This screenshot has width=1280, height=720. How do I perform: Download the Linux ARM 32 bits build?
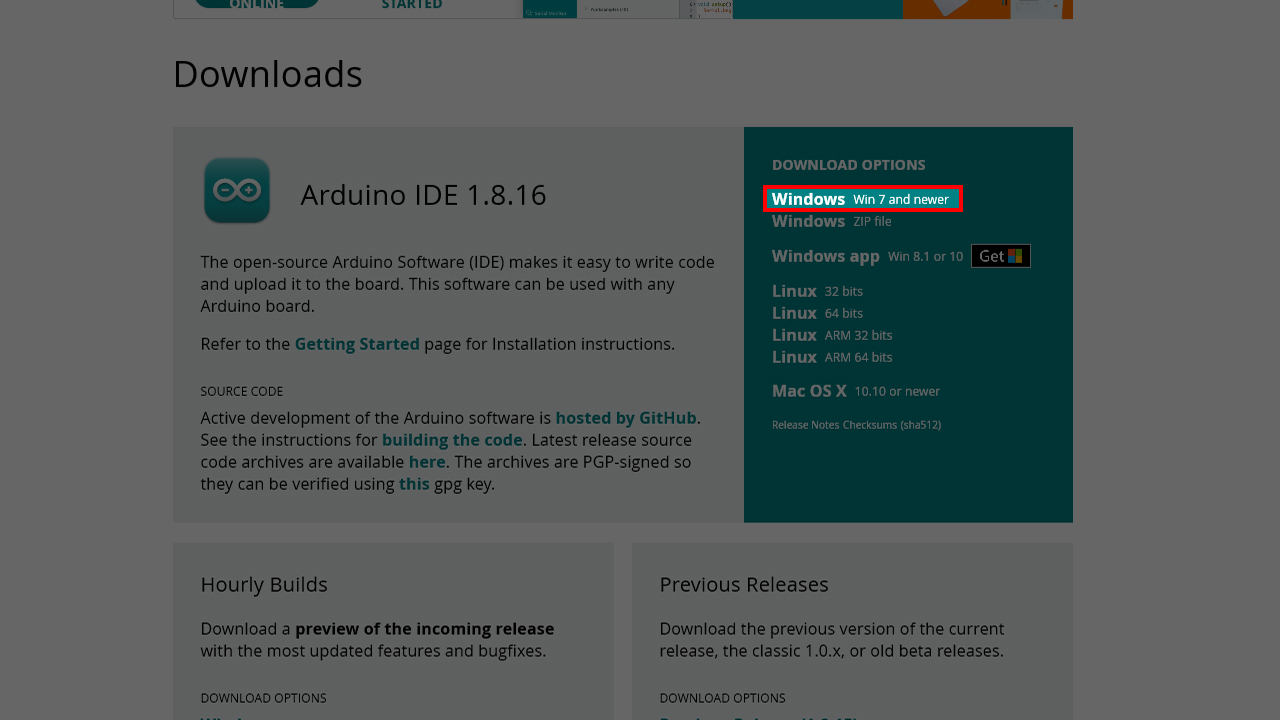point(831,335)
